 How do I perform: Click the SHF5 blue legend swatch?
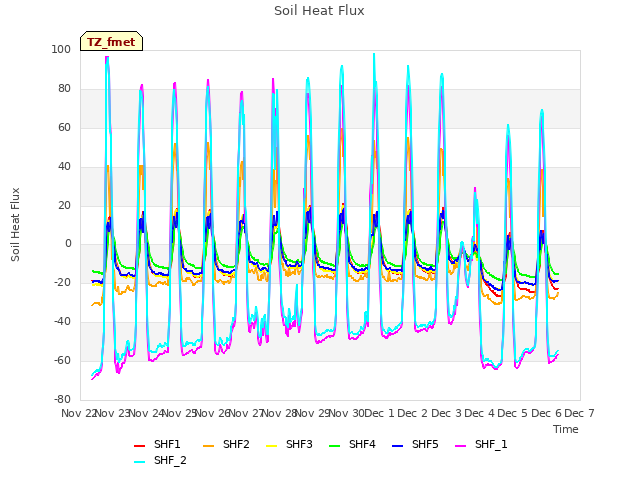pyautogui.click(x=398, y=446)
